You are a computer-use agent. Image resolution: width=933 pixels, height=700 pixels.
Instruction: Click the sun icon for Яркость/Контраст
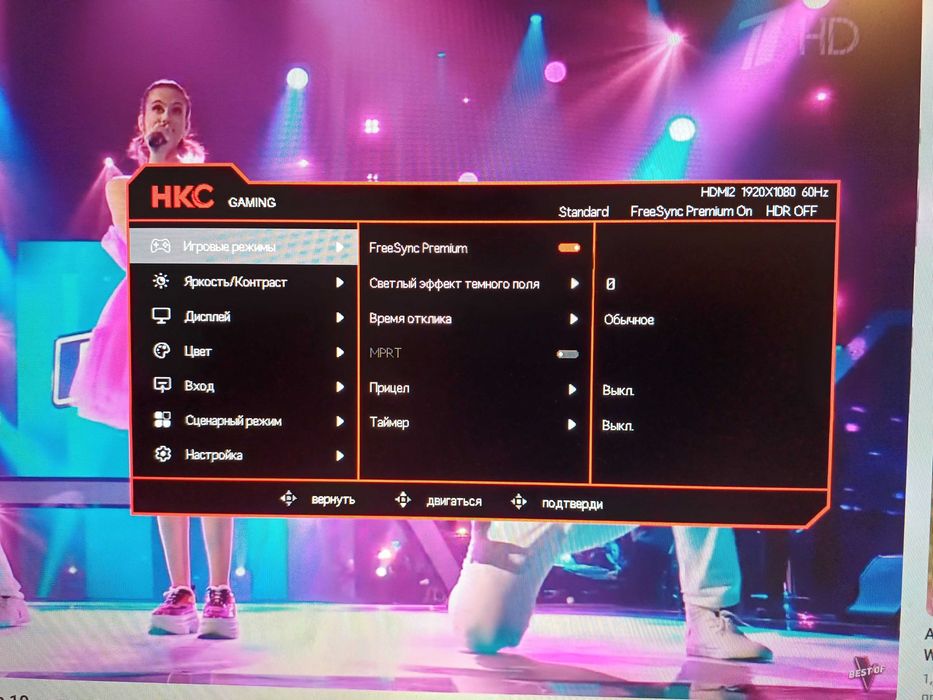tap(161, 281)
